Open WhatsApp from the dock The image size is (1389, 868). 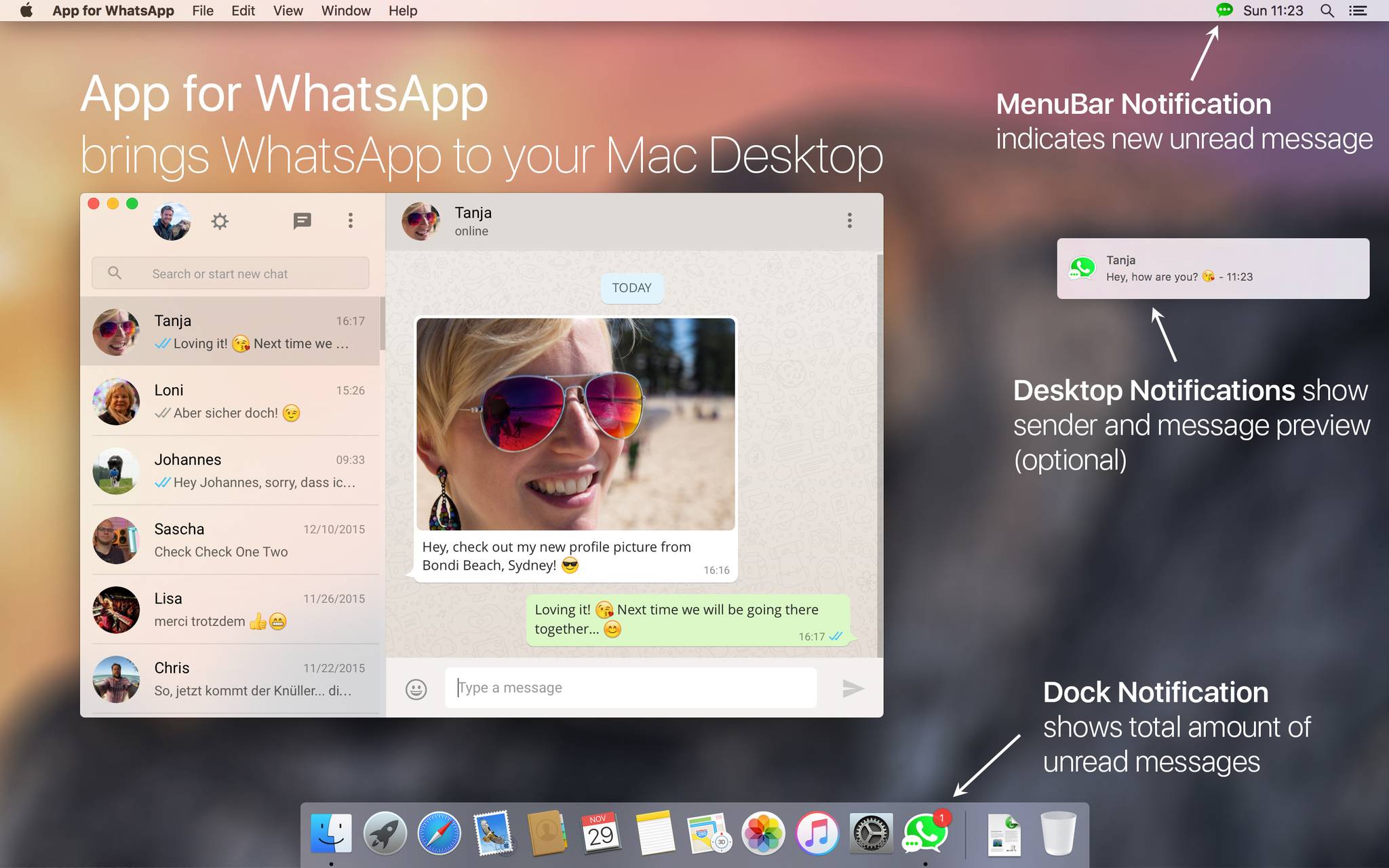pyautogui.click(x=925, y=834)
